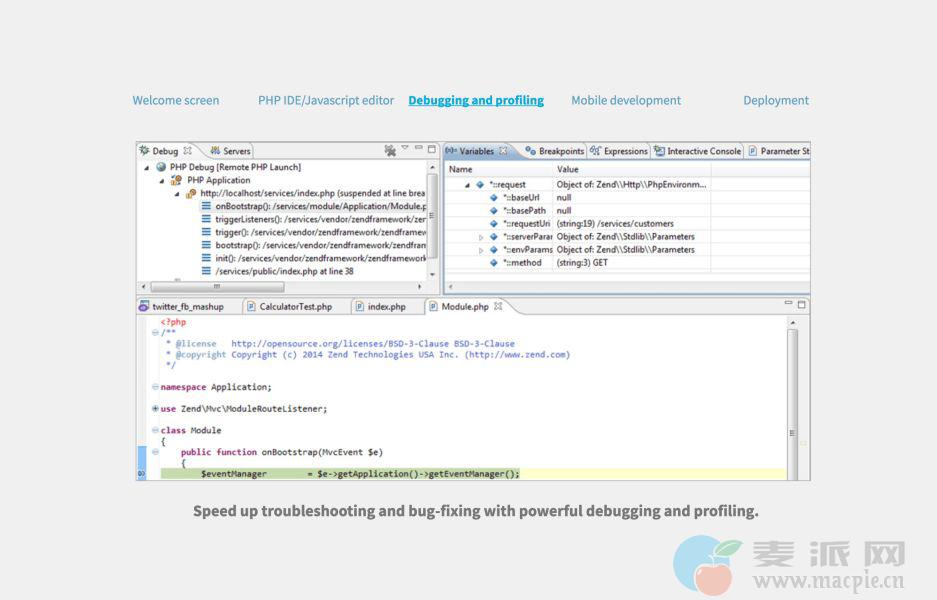
Task: Collapse the PHP Debug [Remote PHP Launch] node
Action: [148, 168]
